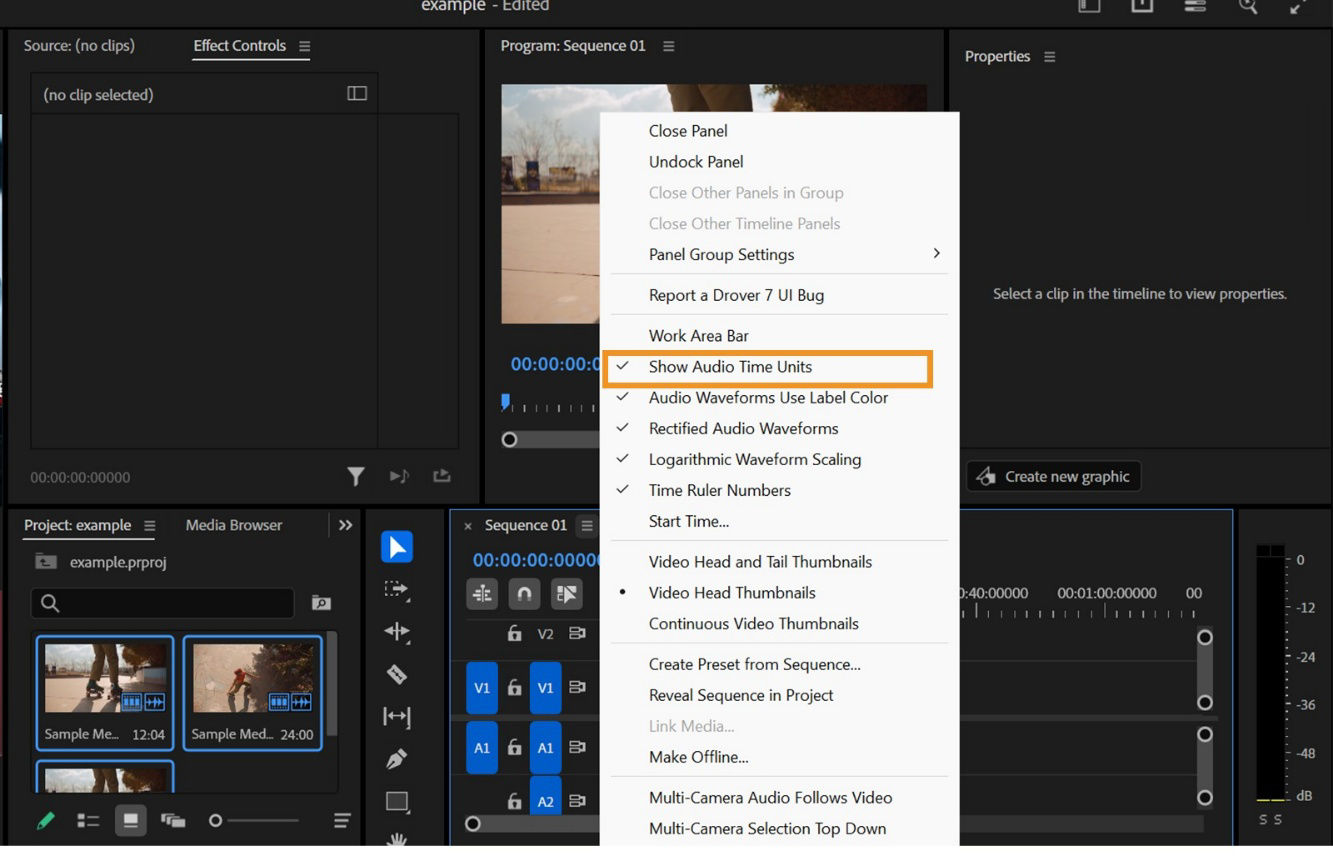Switch Project panel to List View
Screen dimensions: 1333x861
coord(88,820)
